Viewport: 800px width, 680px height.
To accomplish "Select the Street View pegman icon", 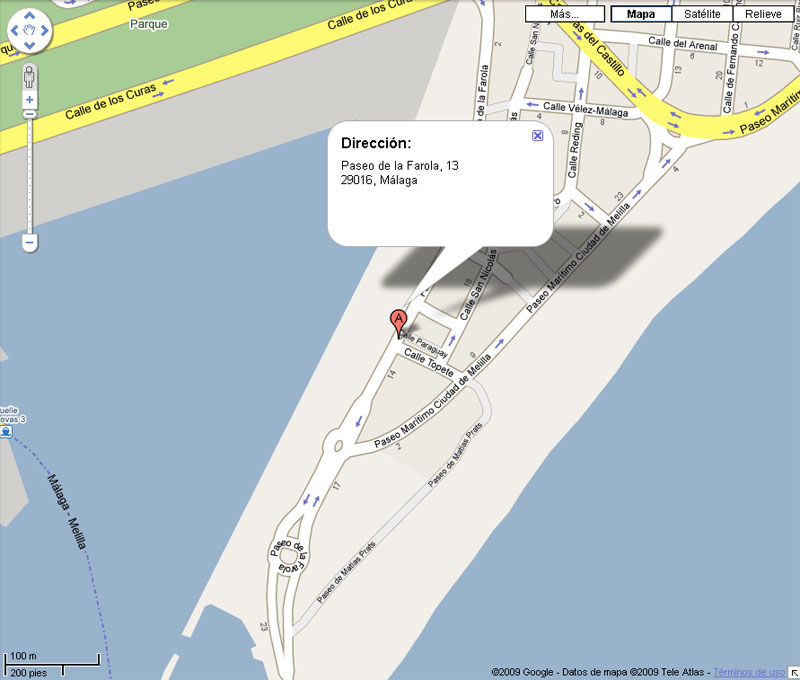I will click(30, 77).
